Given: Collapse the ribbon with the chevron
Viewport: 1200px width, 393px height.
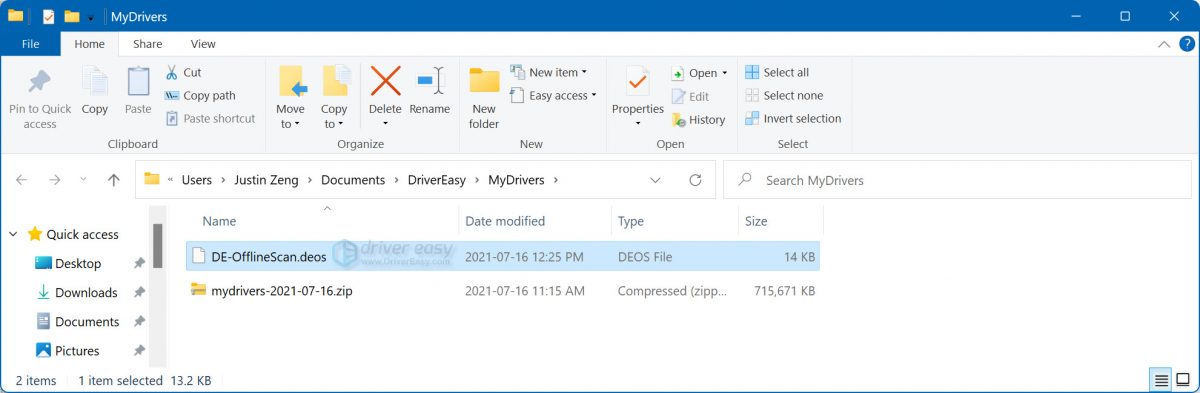Looking at the screenshot, I should (x=1164, y=44).
